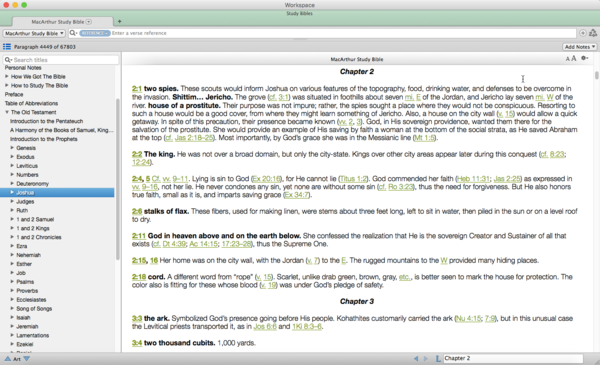Select Song of Songs entry
Screen dimensions: 600x365
pyautogui.click(x=34, y=308)
